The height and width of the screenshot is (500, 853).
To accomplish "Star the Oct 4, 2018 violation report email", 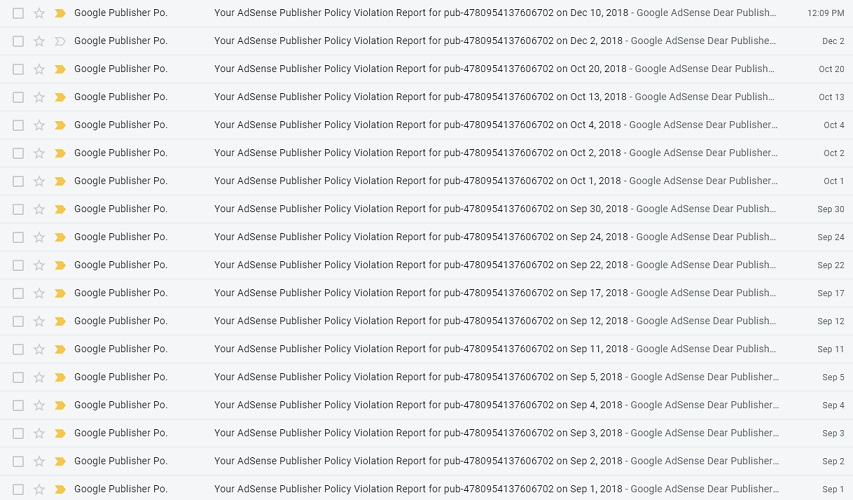I will point(39,125).
